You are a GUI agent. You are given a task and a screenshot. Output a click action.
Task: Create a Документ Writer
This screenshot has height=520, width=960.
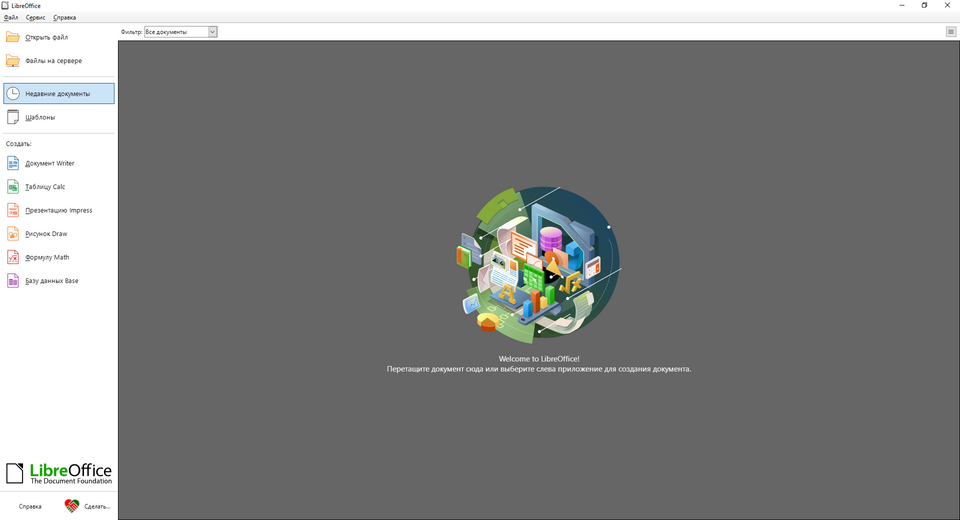50,164
